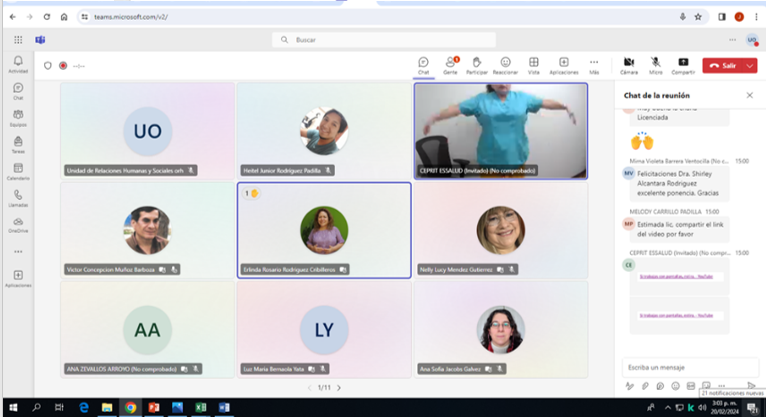Open the Reaccionar emoji menu

[505, 65]
